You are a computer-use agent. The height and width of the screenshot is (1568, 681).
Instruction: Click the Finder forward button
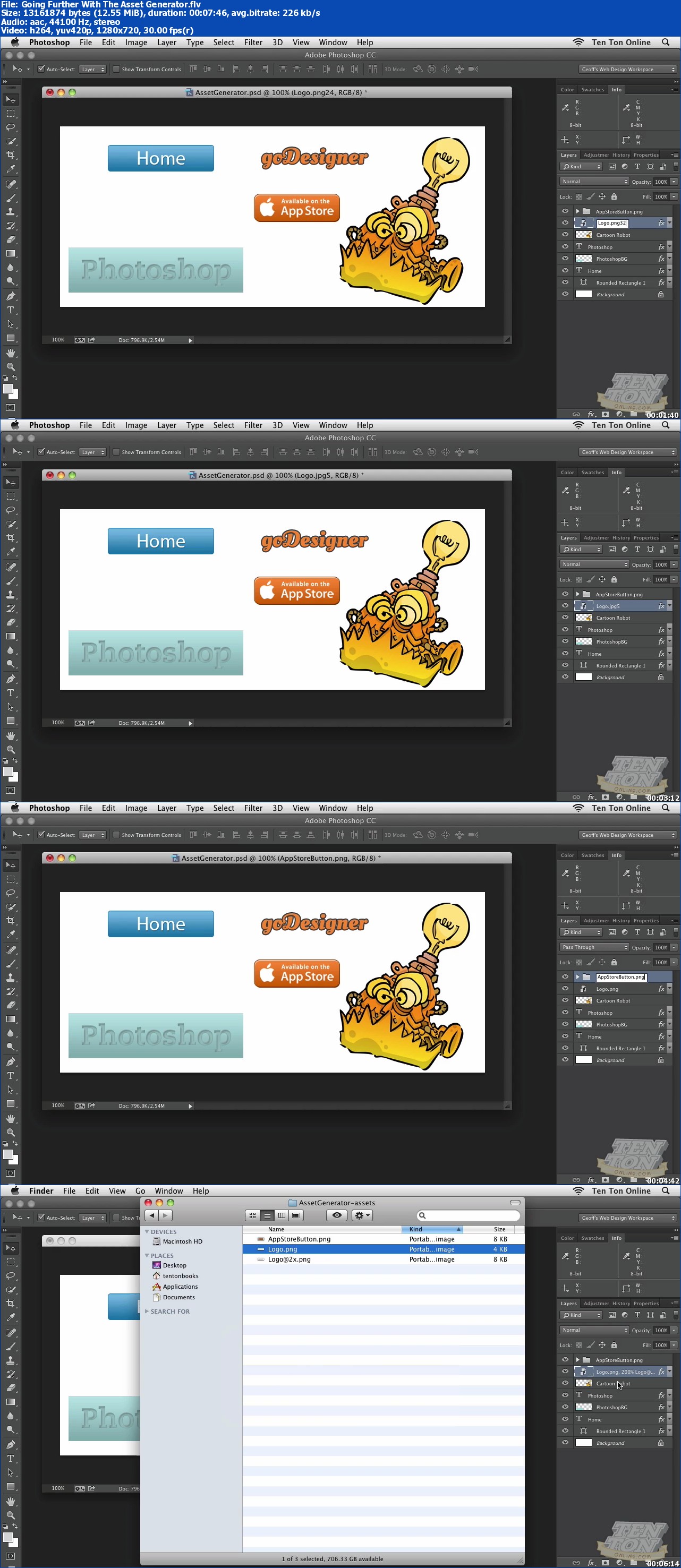(x=165, y=1215)
